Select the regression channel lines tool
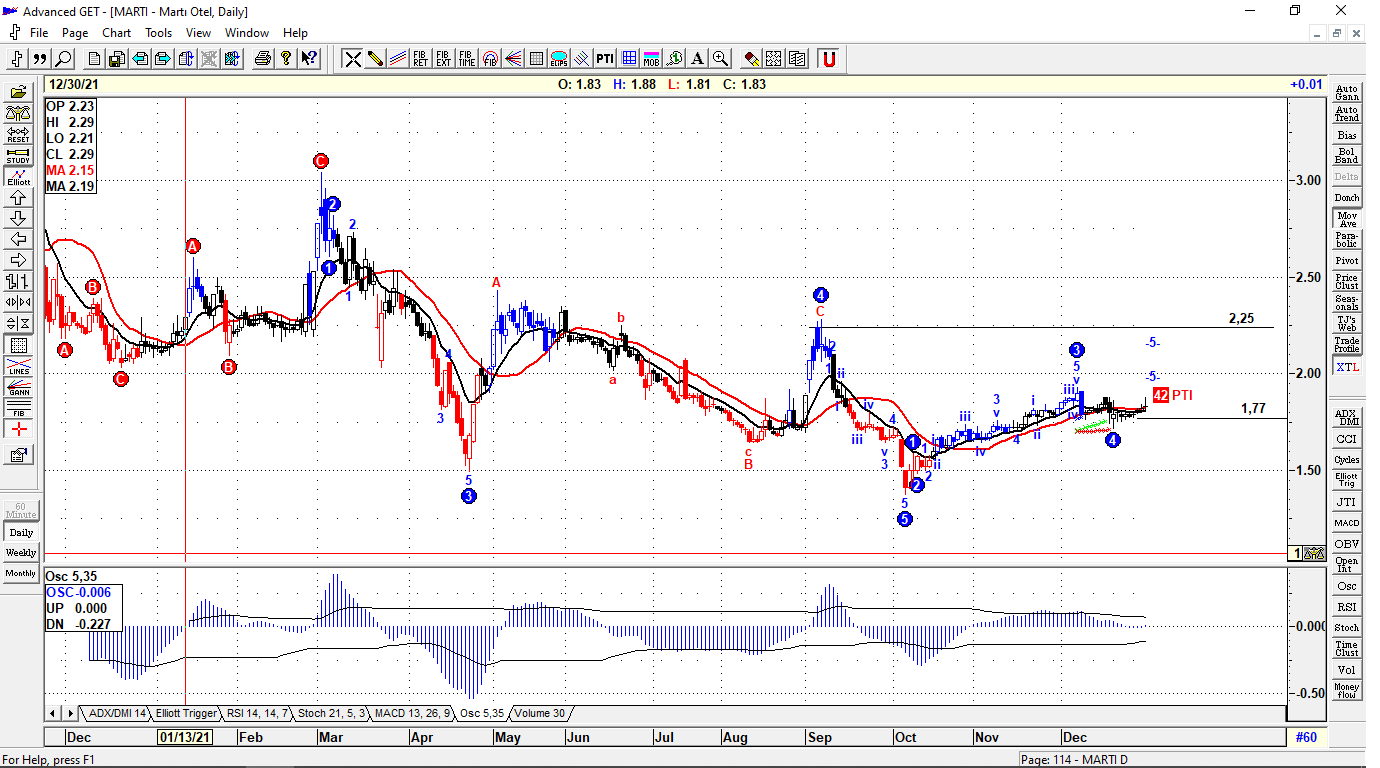Image resolution: width=1380 pixels, height=768 pixels. coord(399,58)
